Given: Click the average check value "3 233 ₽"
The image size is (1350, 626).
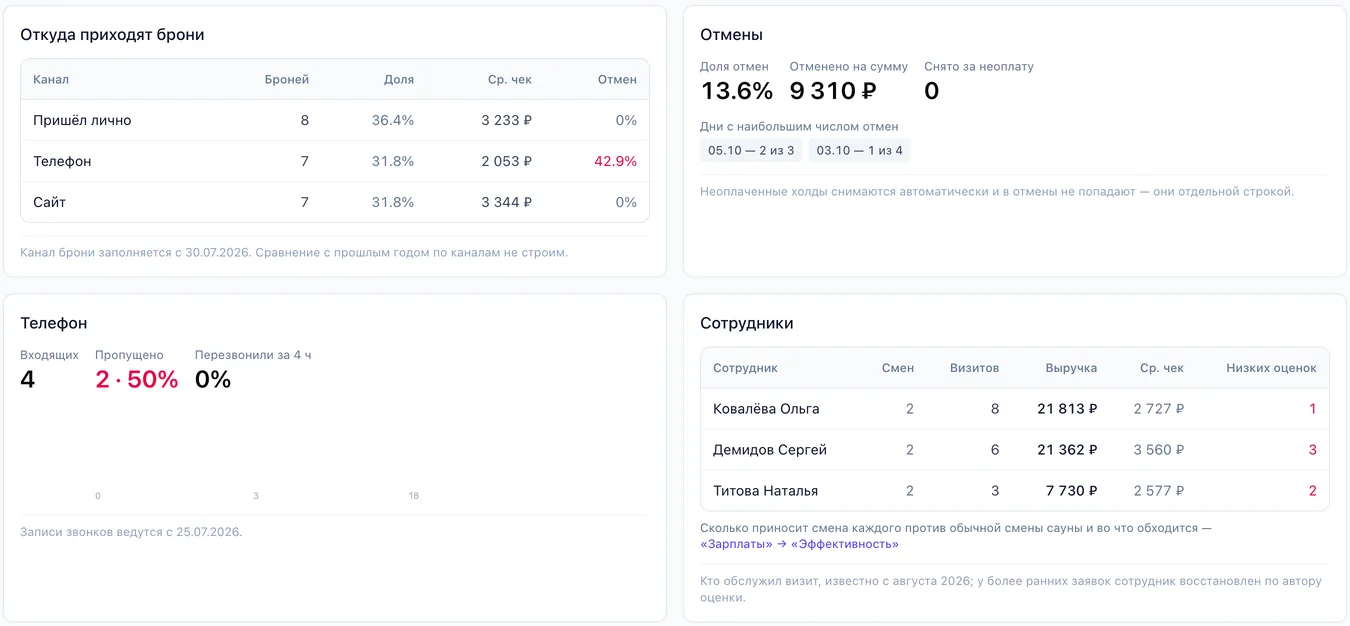Looking at the screenshot, I should click(506, 120).
